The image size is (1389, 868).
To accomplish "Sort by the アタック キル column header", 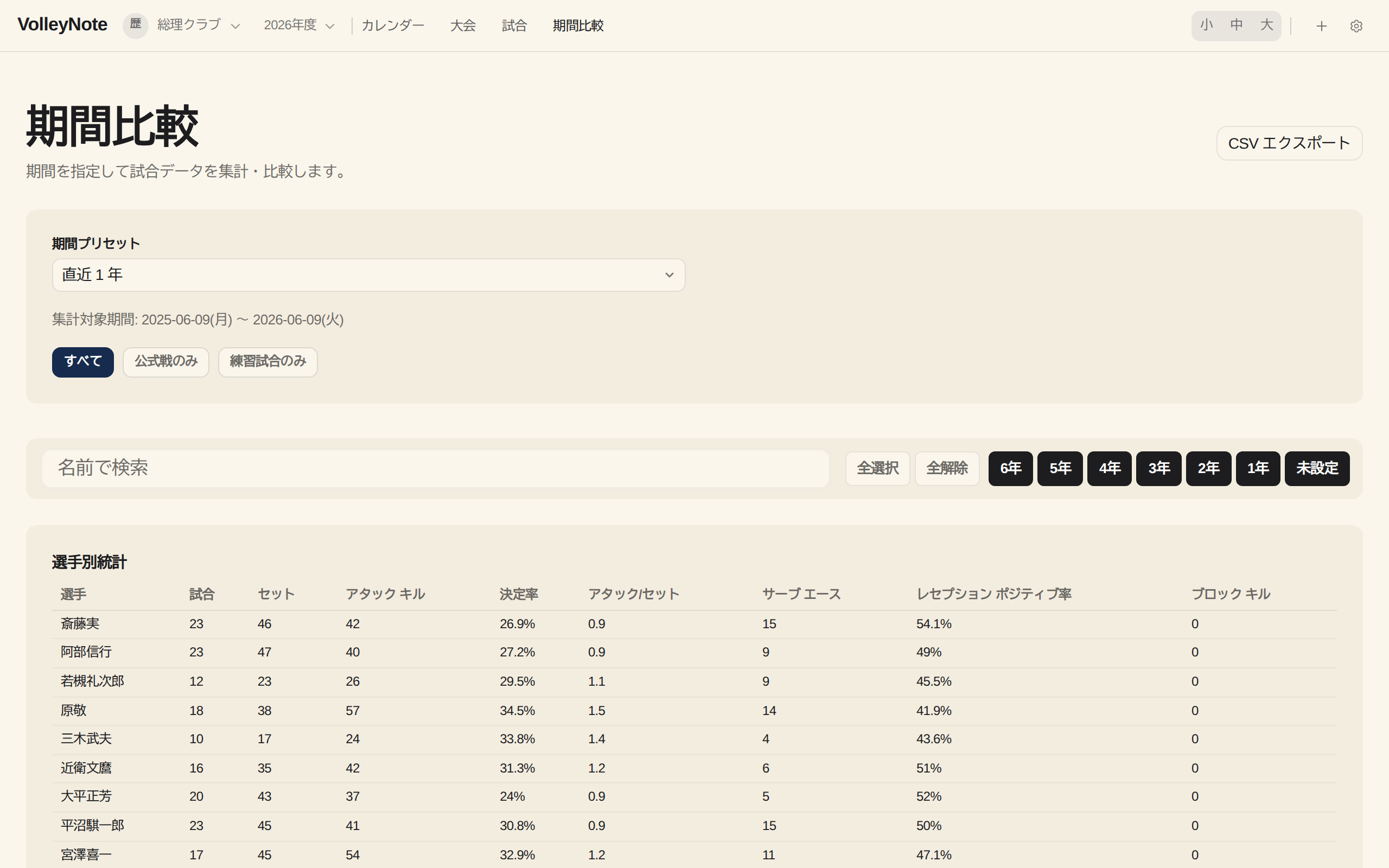I will click(x=385, y=594).
